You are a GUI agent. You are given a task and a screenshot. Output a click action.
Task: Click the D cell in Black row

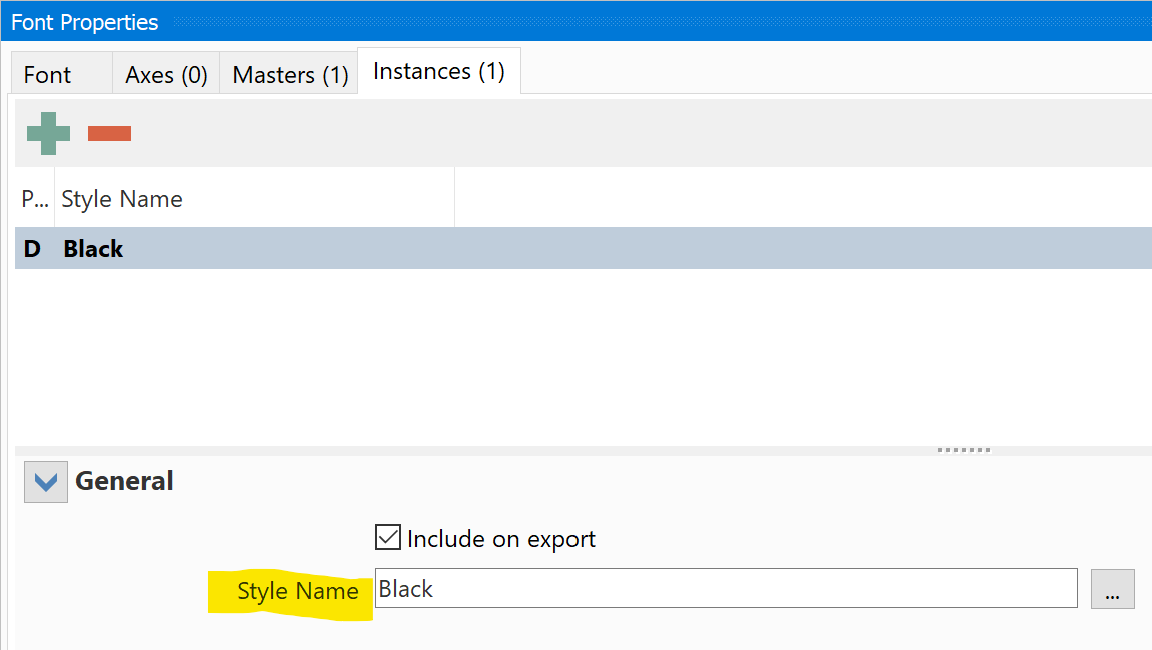pyautogui.click(x=32, y=248)
